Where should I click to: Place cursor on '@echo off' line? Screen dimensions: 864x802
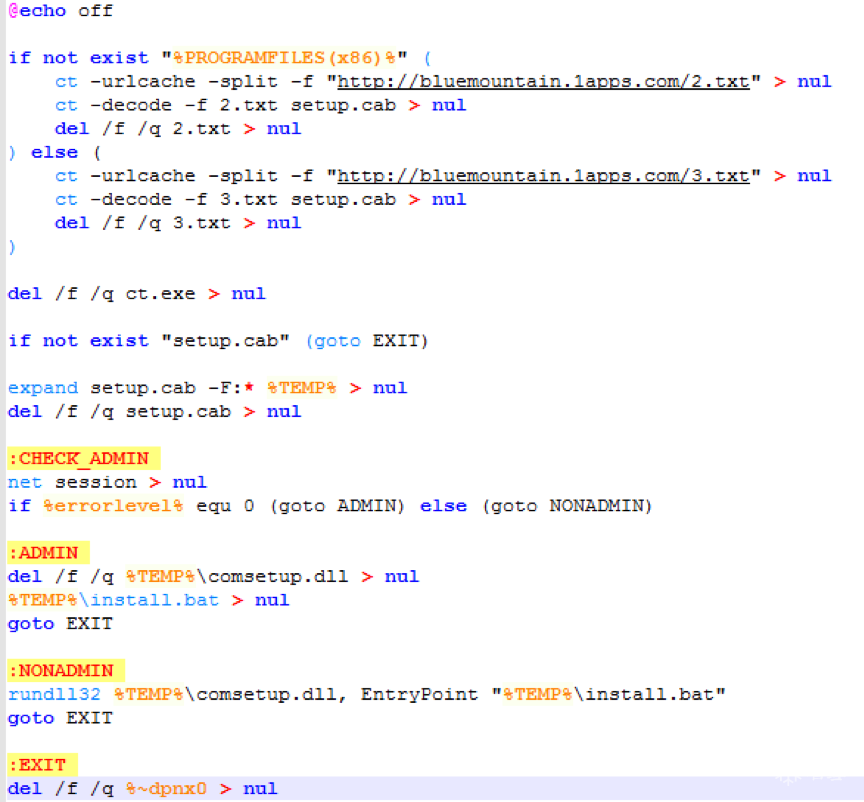click(x=61, y=10)
